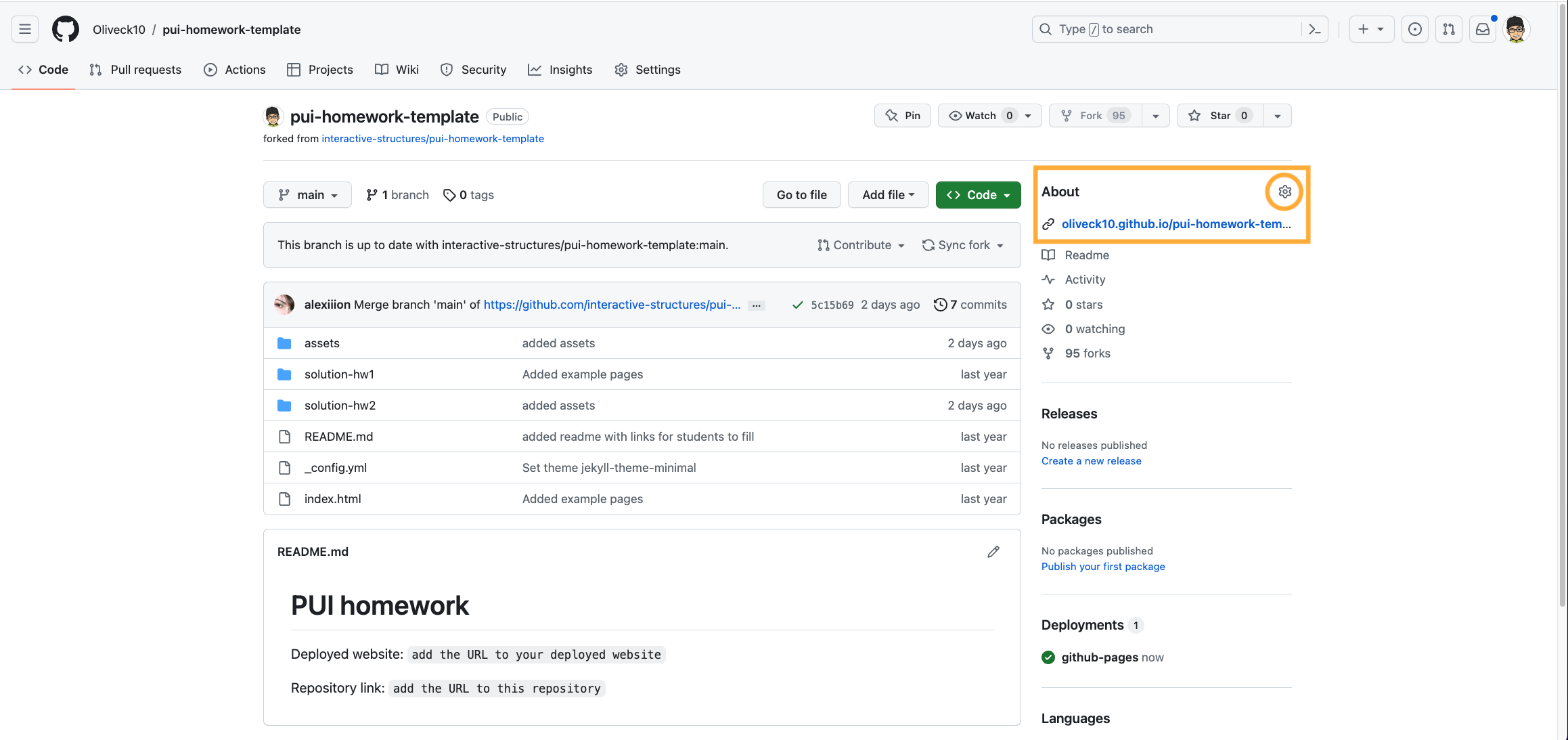Click the _config.yml file icon
This screenshot has width=1568, height=740.
[x=284, y=468]
